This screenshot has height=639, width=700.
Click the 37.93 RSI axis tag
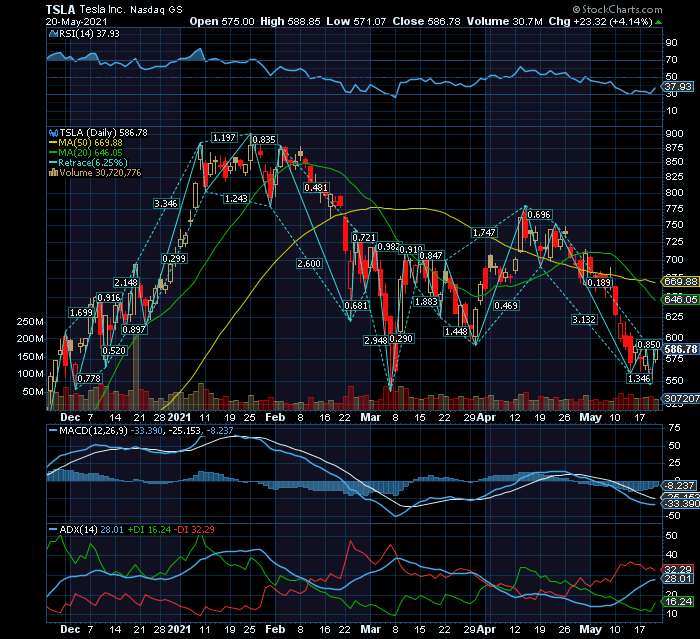(x=678, y=87)
